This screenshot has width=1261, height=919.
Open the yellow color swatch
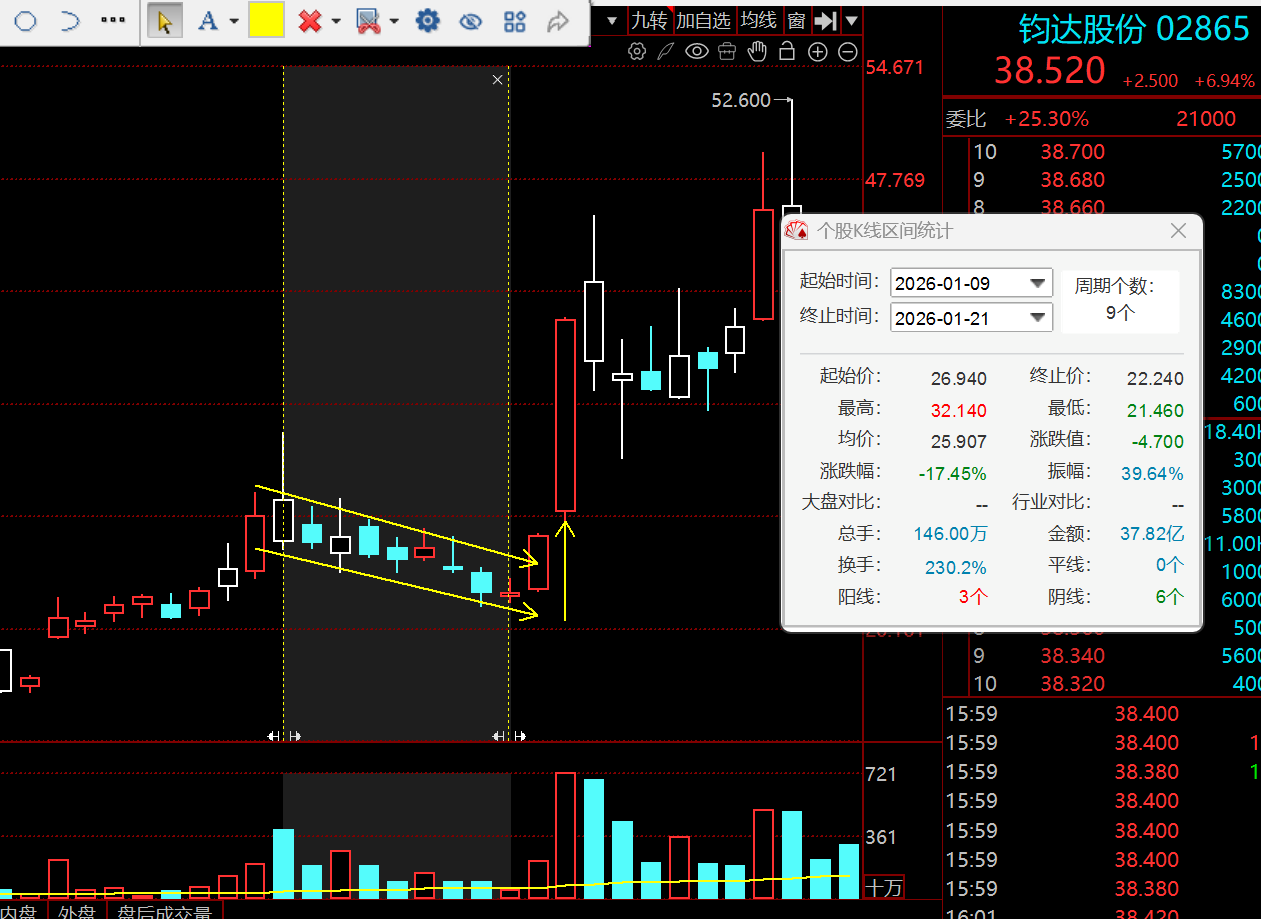[266, 21]
